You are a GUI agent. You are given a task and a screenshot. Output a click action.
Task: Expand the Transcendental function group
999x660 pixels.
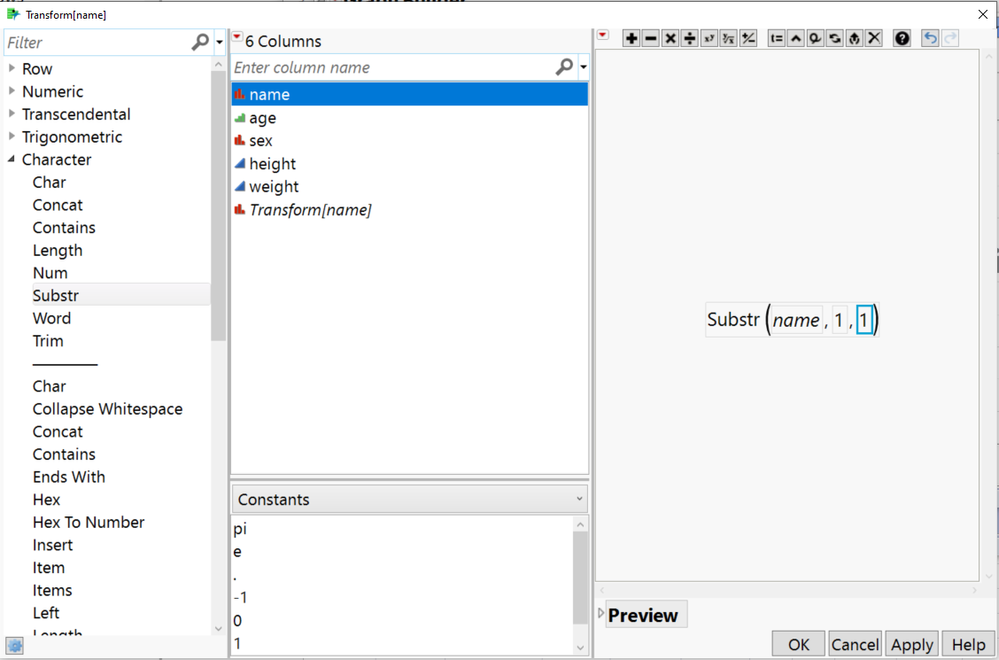[x=11, y=113]
